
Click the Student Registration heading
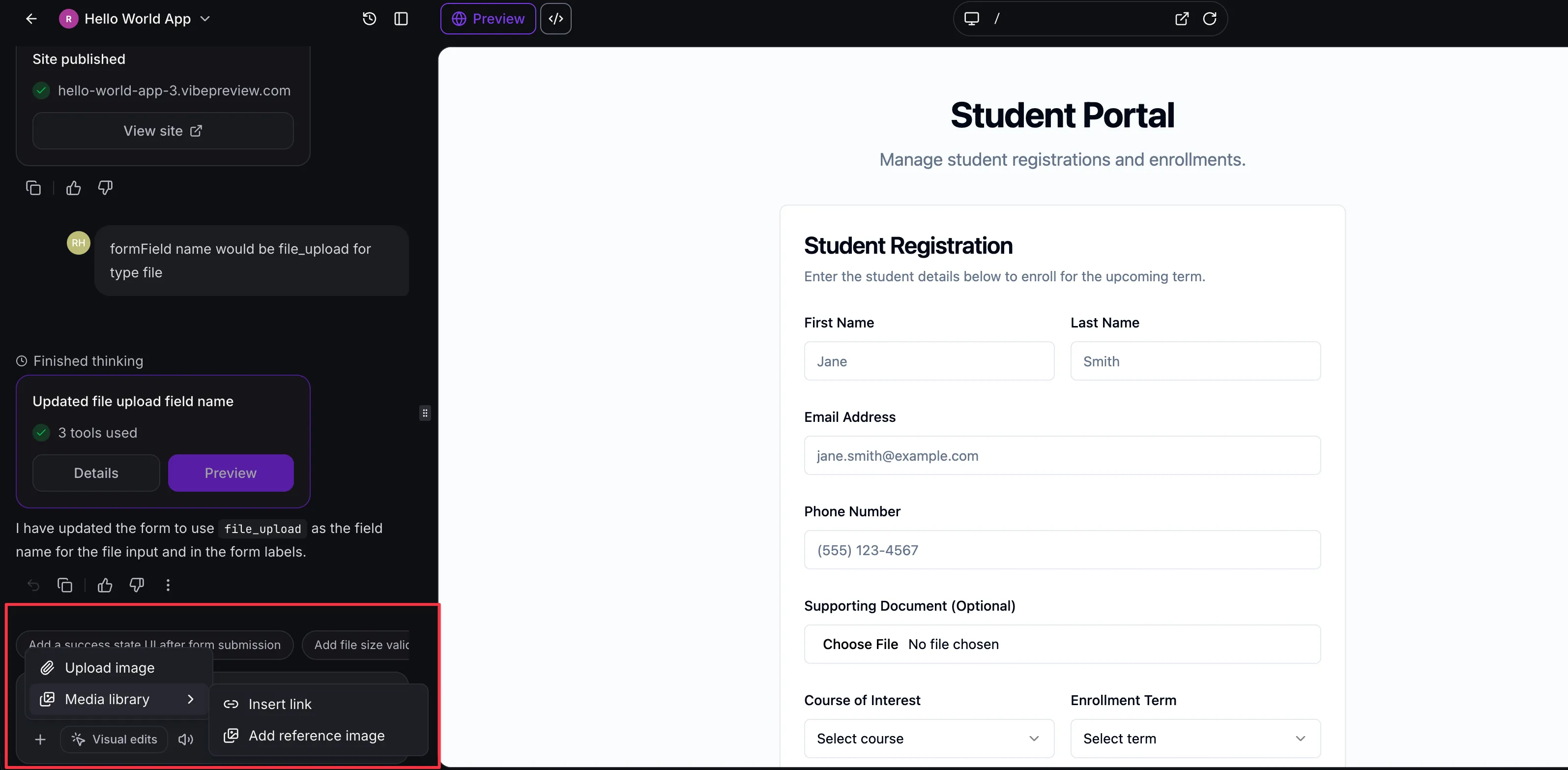click(x=908, y=246)
